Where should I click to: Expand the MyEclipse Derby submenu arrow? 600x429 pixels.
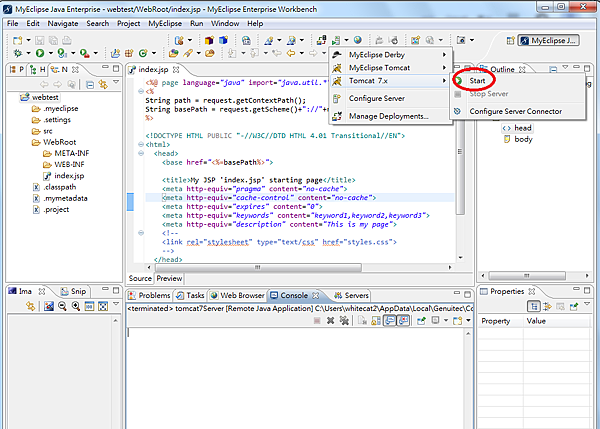(x=444, y=55)
